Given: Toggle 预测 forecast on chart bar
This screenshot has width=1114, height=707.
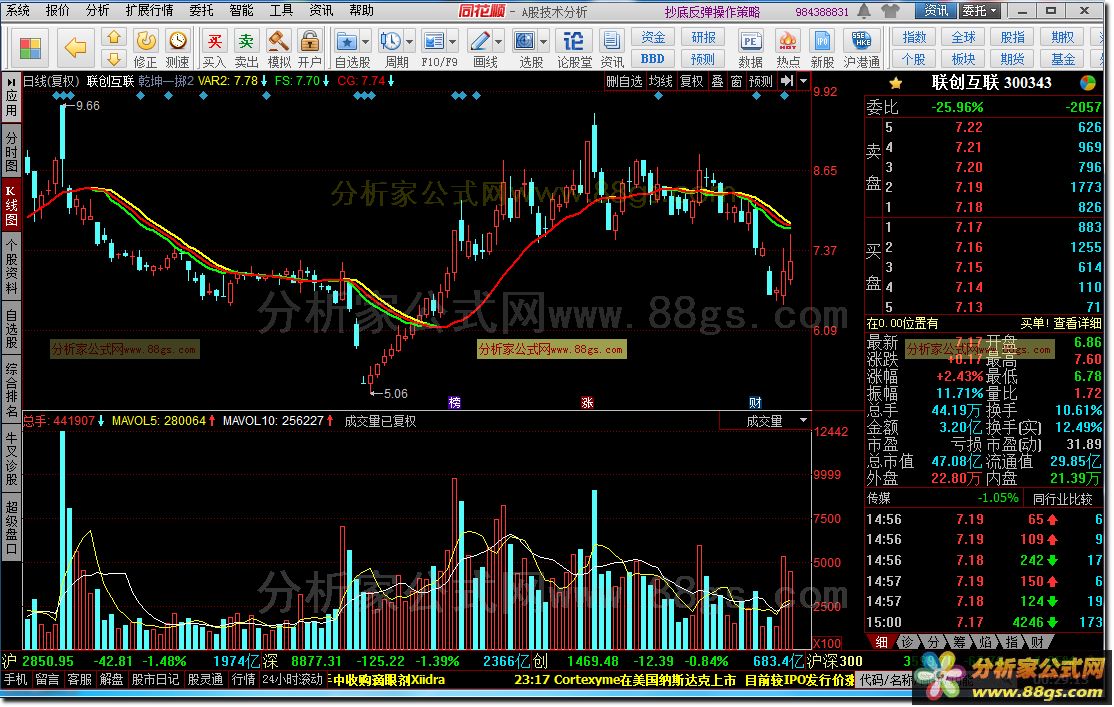Looking at the screenshot, I should pos(760,81).
